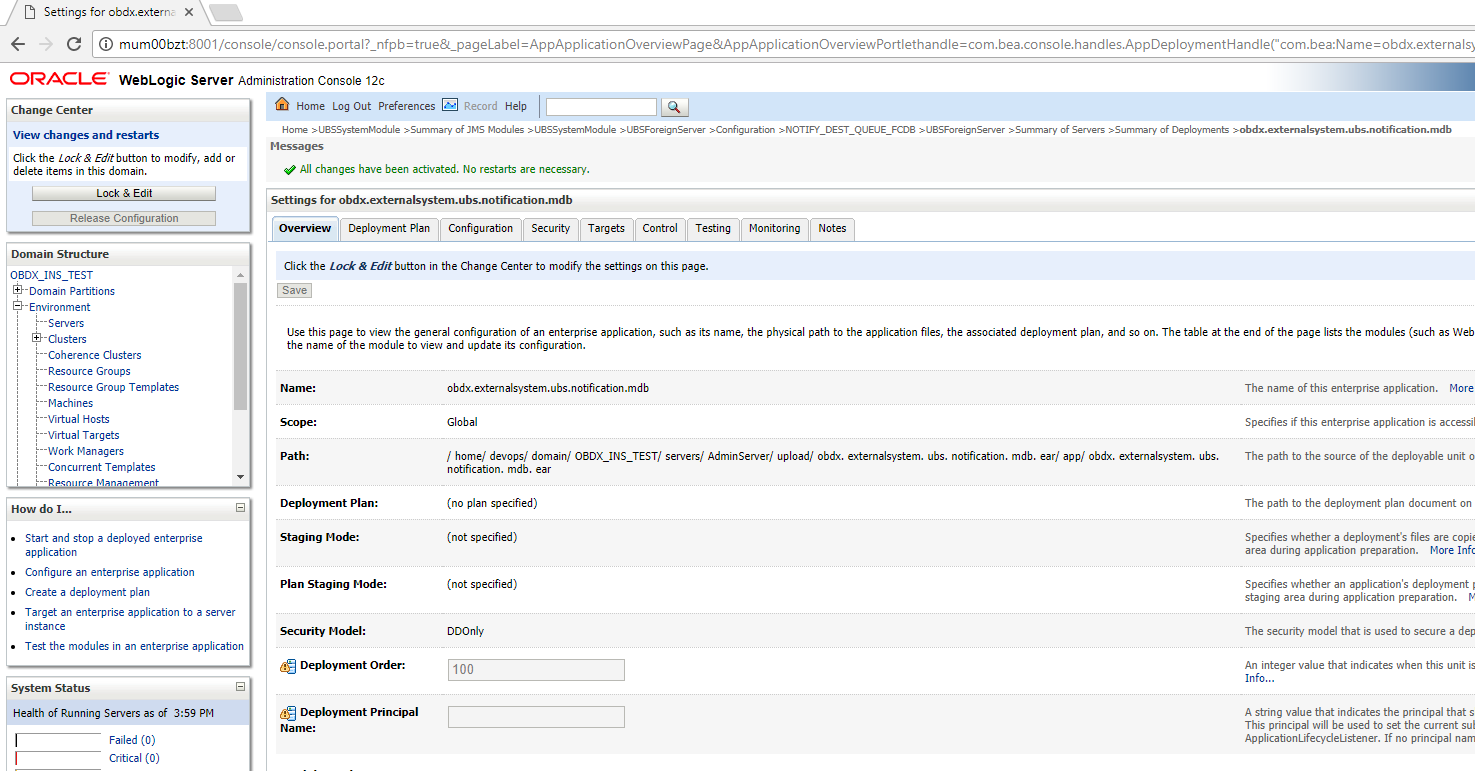Screen dimensions: 1475x771
Task: Click Domain Structure scroll down arrow
Action: coord(240,477)
